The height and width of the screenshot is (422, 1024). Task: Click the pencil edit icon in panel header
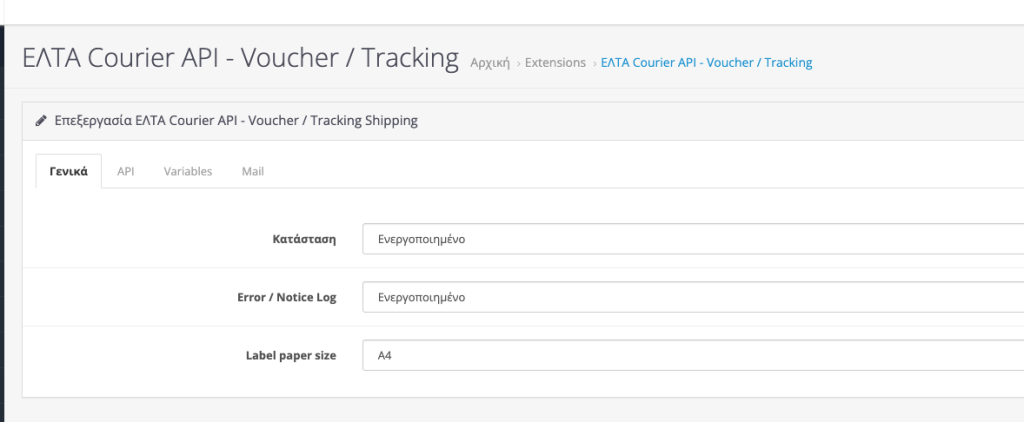[41, 121]
